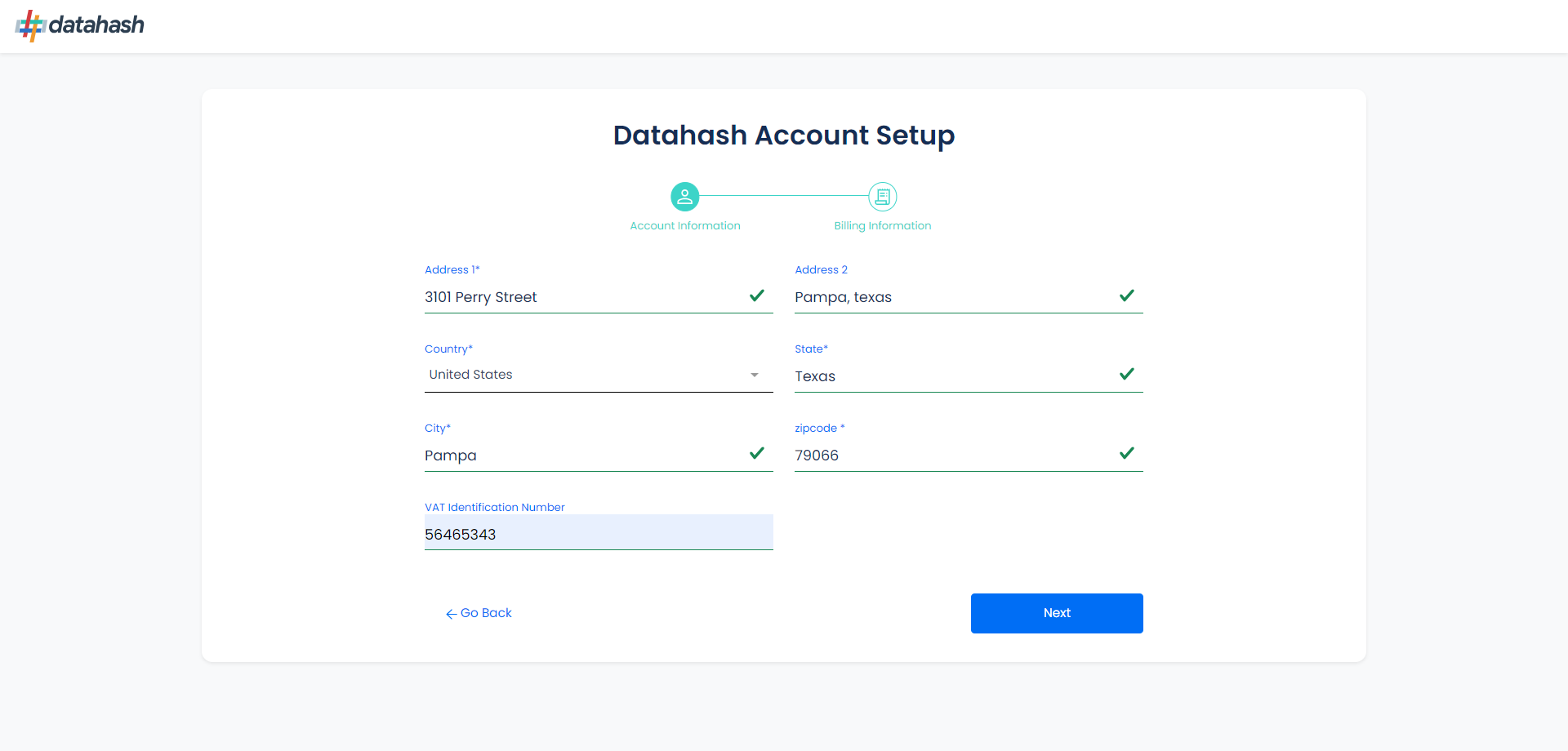The width and height of the screenshot is (1568, 751).
Task: Click the State label
Action: pyautogui.click(x=811, y=349)
